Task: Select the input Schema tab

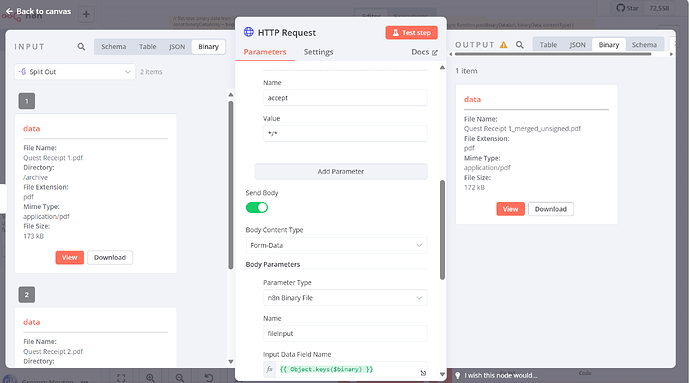Action: (114, 46)
